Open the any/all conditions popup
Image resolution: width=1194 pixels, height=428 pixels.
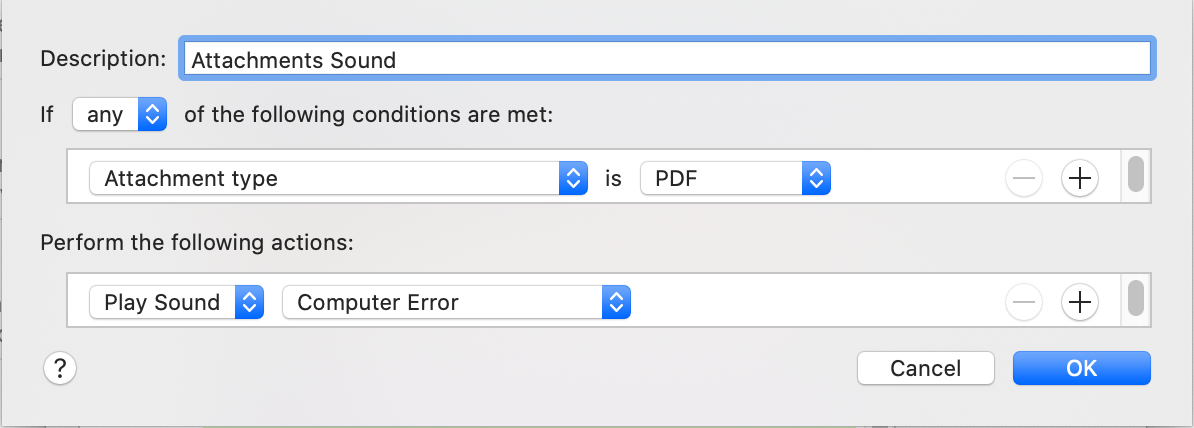pos(120,115)
